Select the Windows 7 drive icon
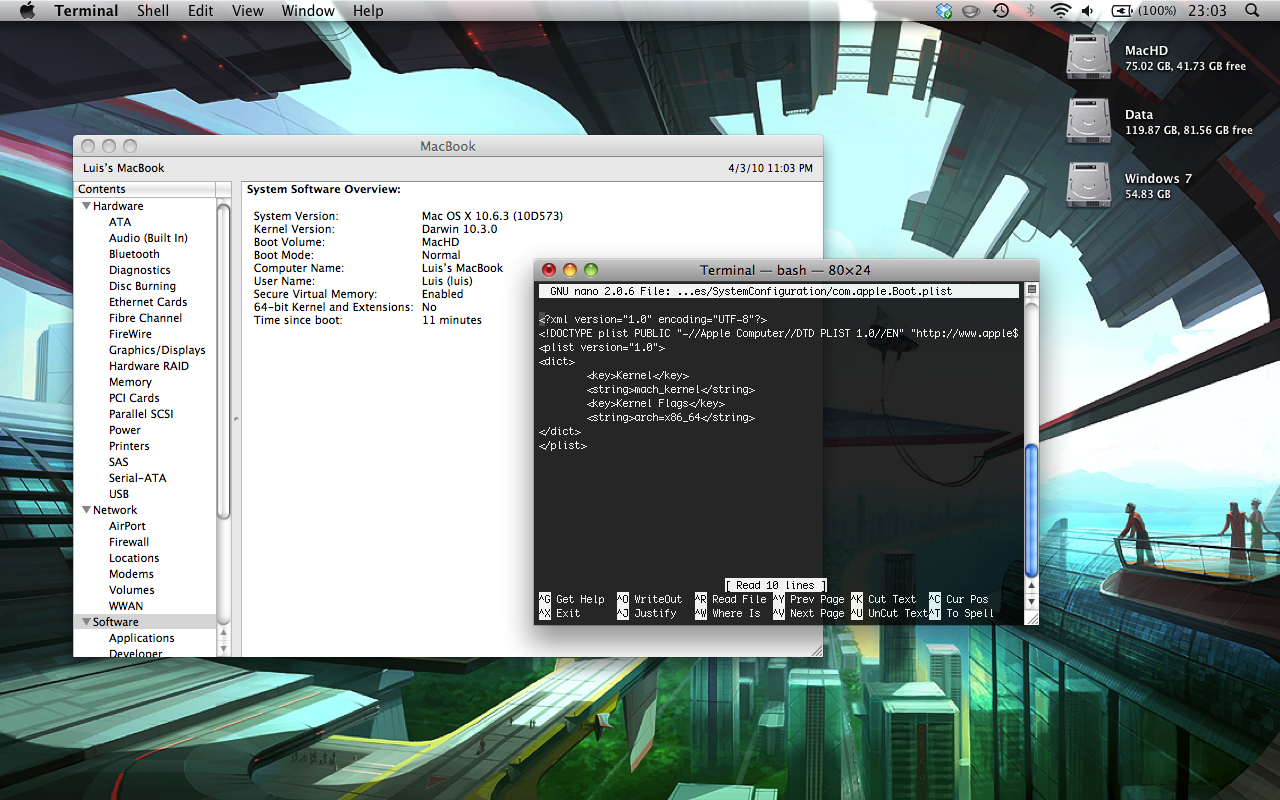The width and height of the screenshot is (1280, 800). click(x=1088, y=185)
